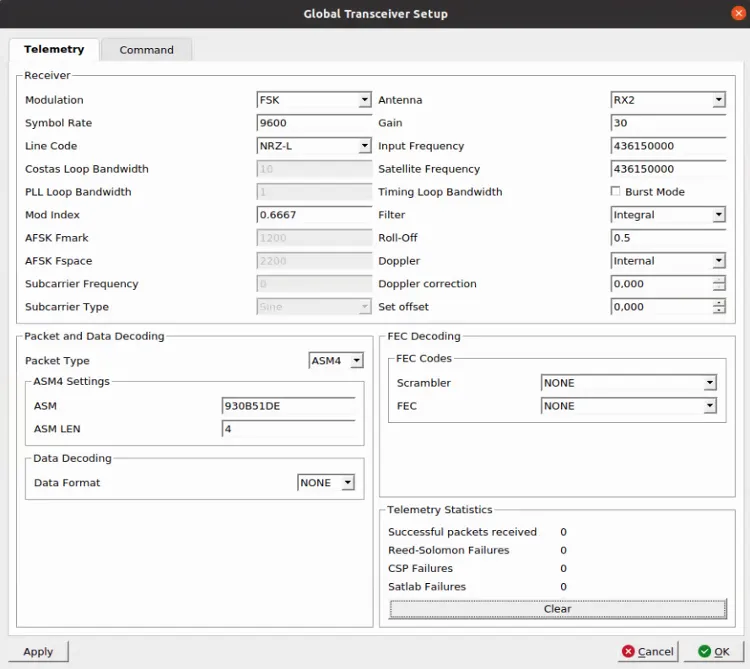Click the Set offset value field

(662, 307)
